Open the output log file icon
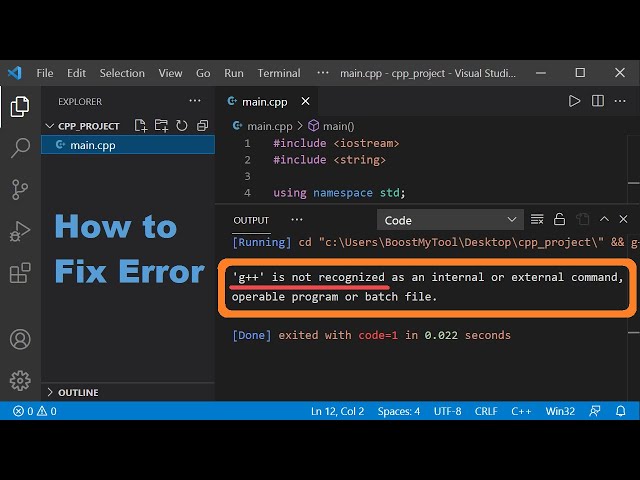The height and width of the screenshot is (480, 640). pyautogui.click(x=582, y=220)
